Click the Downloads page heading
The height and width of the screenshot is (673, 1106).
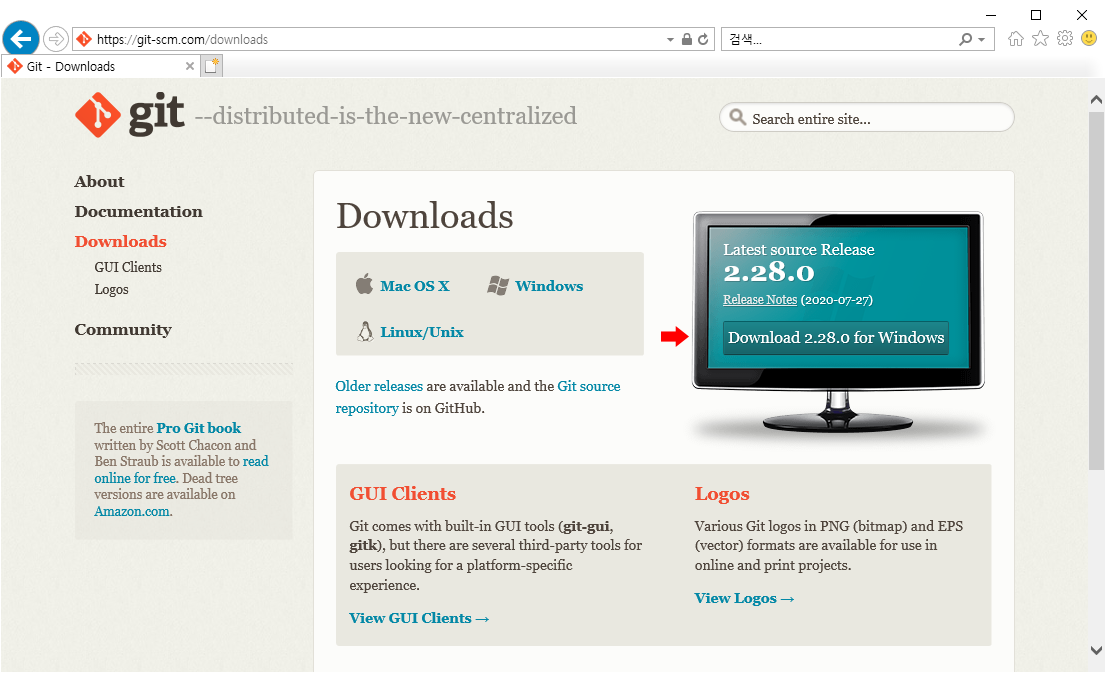pos(425,216)
